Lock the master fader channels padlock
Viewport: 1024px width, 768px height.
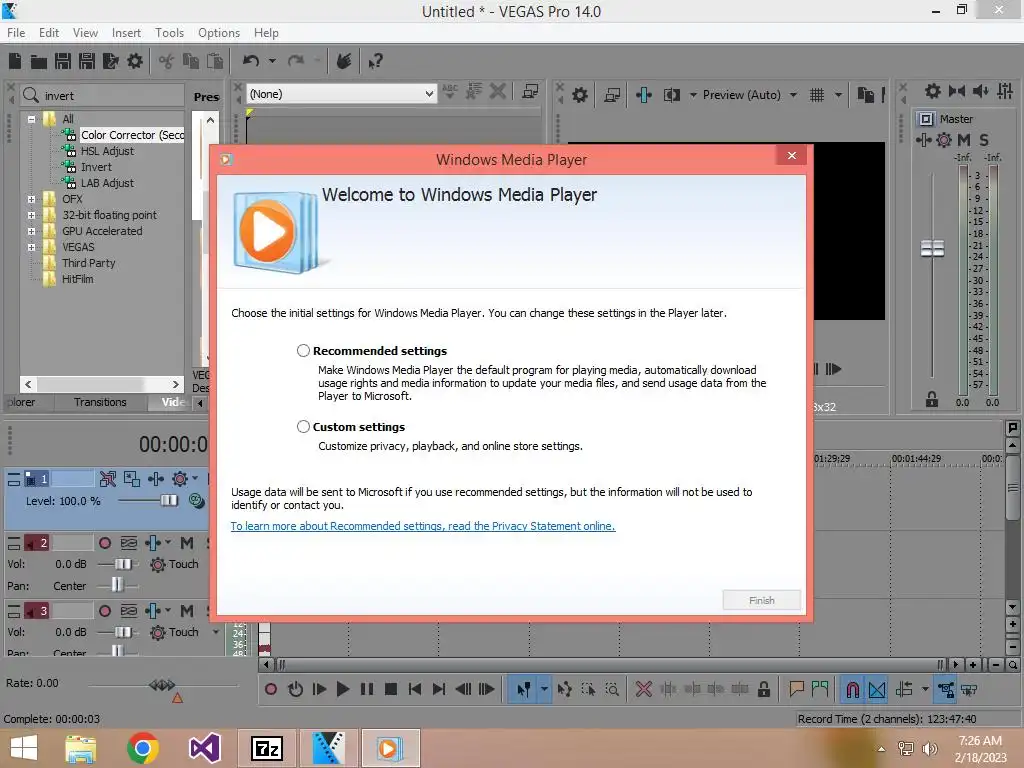932,400
